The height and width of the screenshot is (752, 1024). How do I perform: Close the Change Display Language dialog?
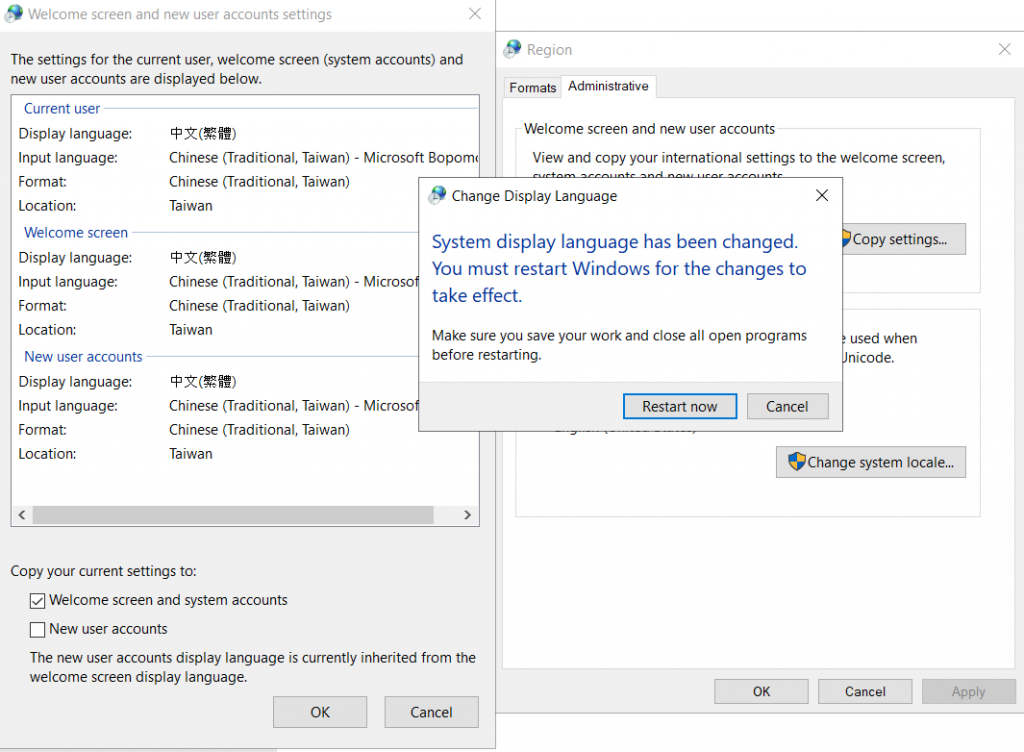coord(822,195)
